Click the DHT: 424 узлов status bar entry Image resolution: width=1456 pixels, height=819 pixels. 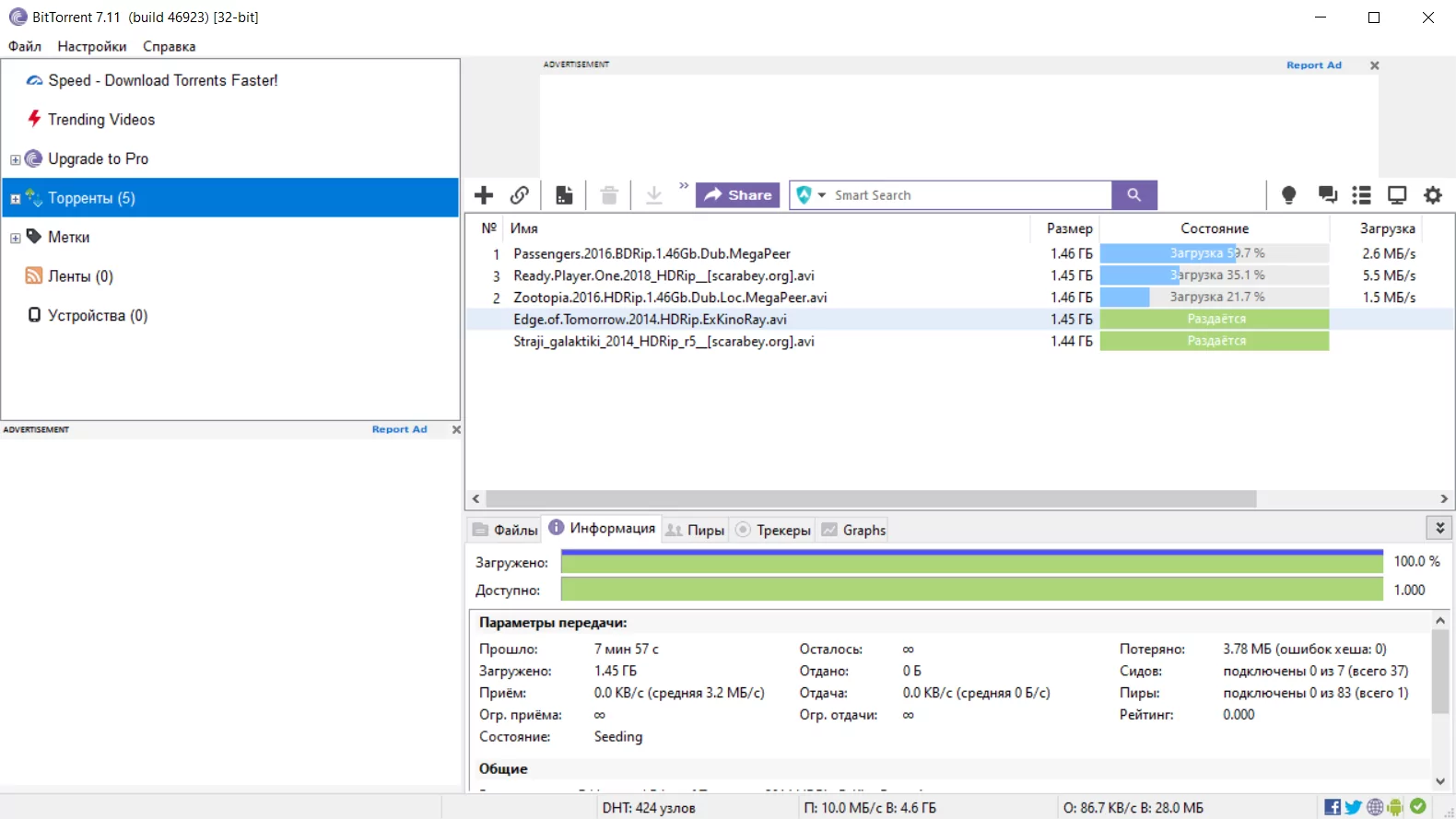tap(649, 808)
